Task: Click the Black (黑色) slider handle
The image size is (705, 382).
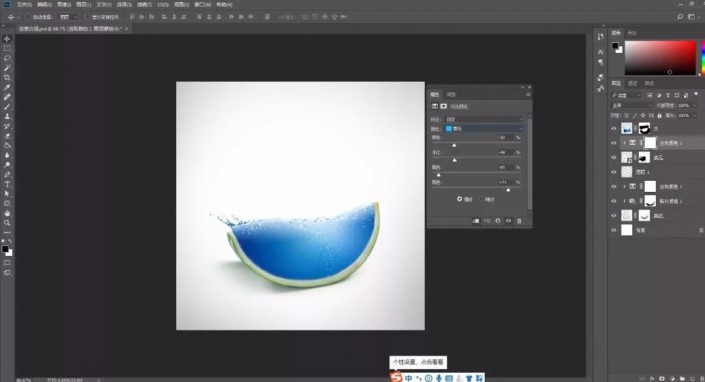Action: pos(508,190)
